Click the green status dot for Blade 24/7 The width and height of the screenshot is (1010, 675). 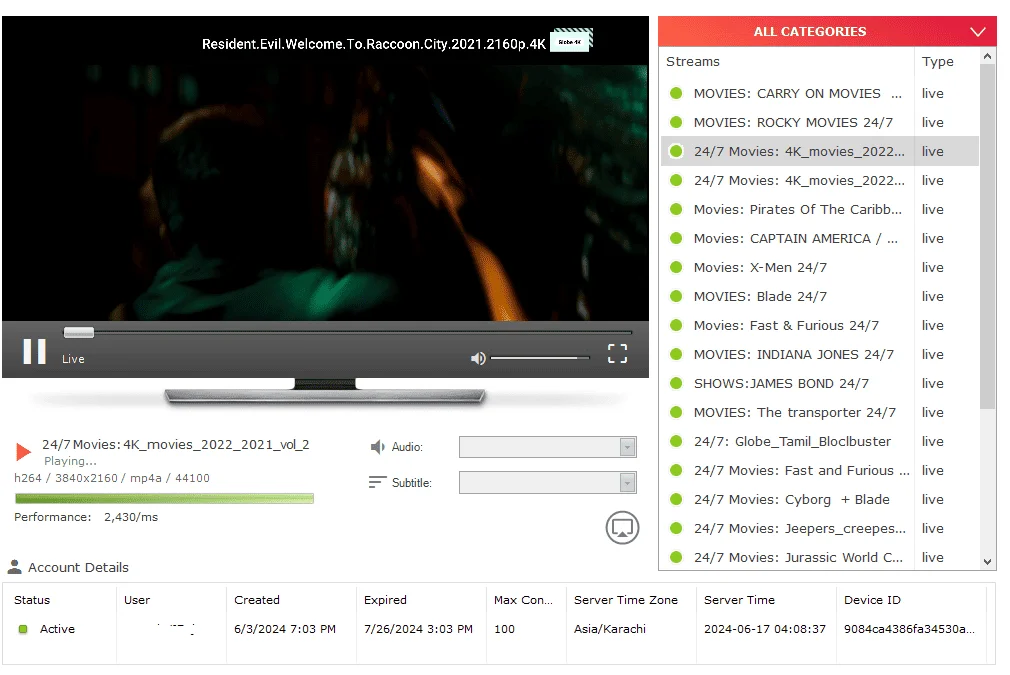(x=676, y=296)
